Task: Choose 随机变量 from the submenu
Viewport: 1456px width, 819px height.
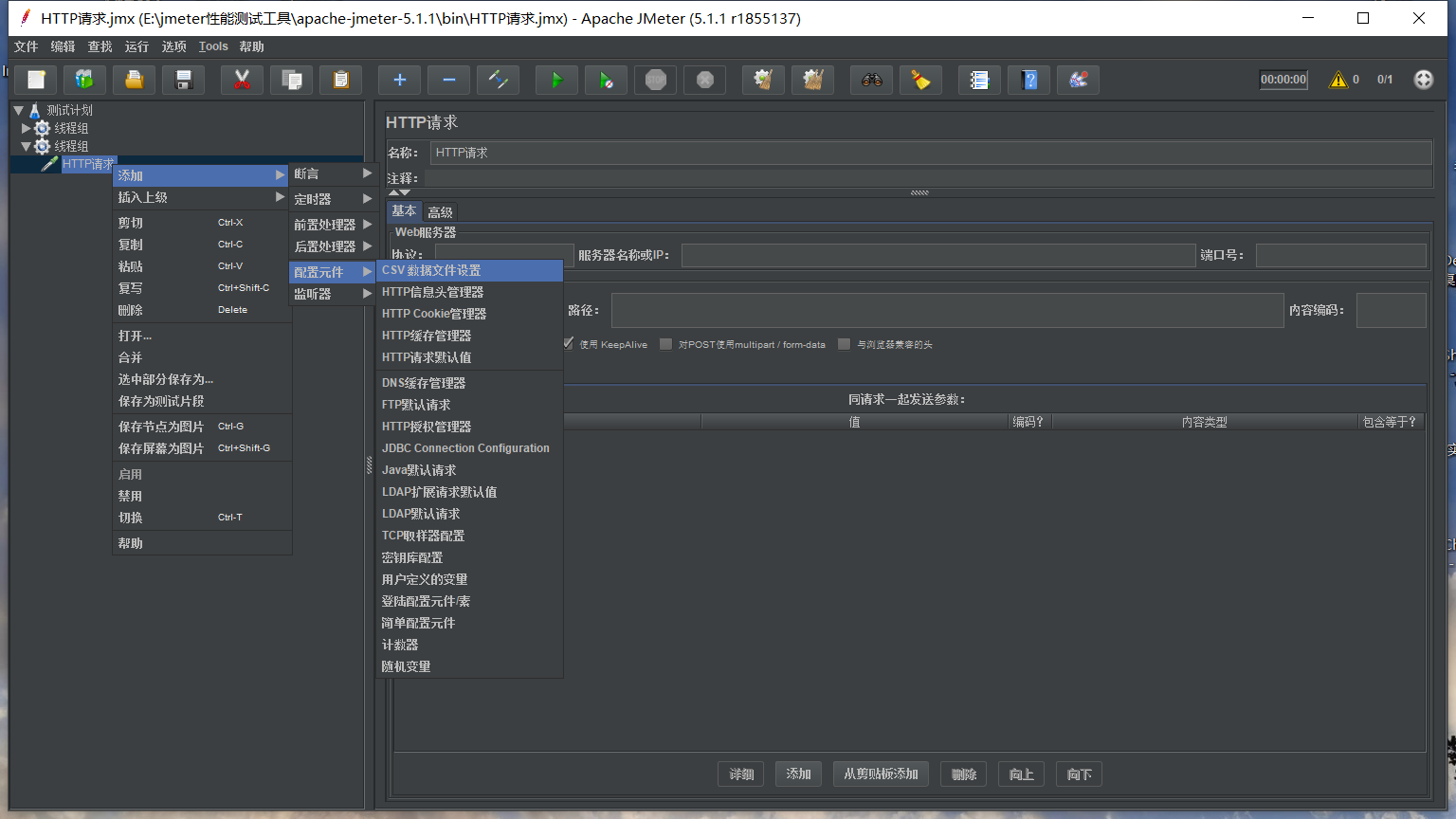Action: (470, 666)
